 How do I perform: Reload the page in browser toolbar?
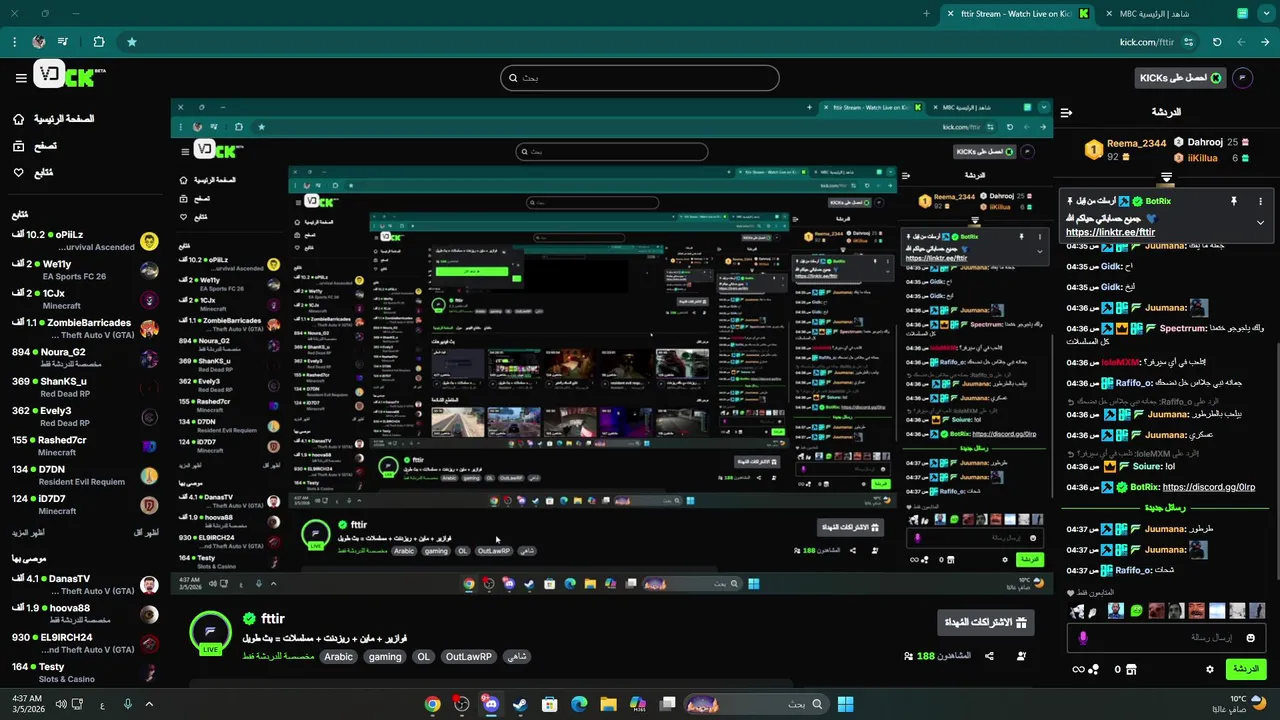click(1217, 42)
